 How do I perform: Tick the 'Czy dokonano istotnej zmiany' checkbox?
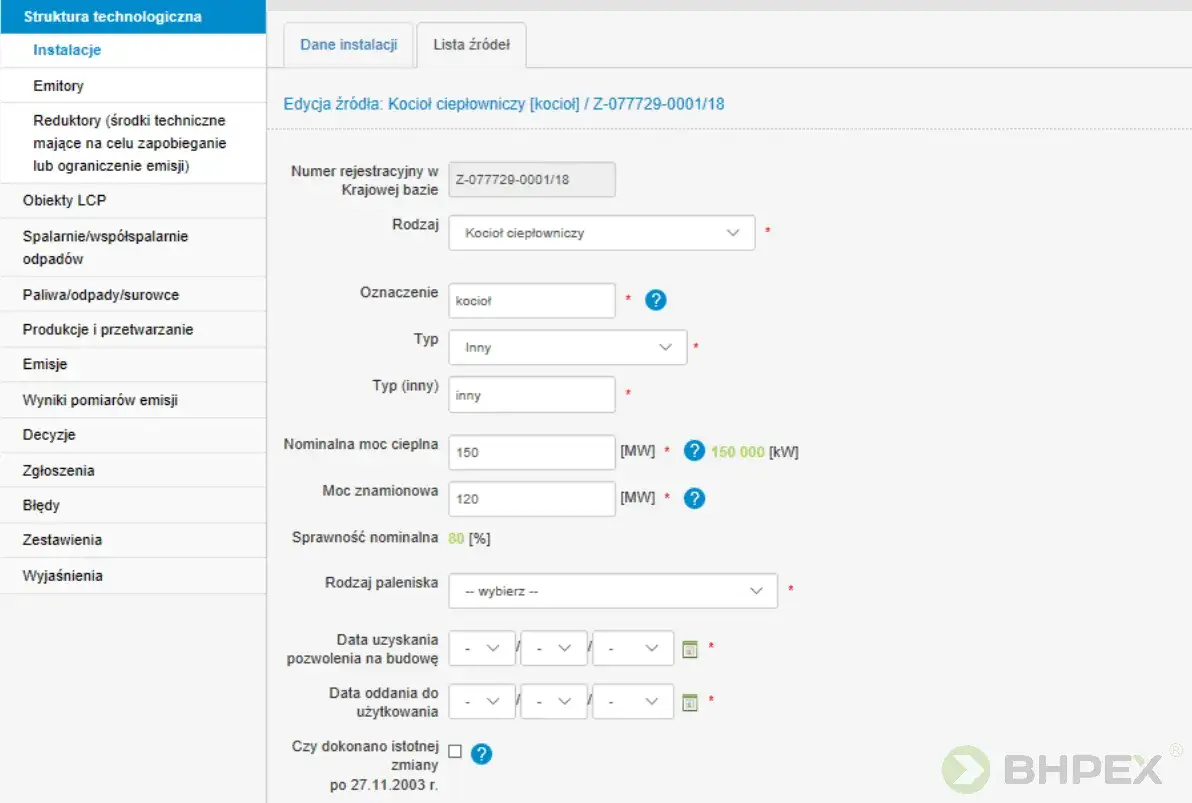tap(455, 752)
